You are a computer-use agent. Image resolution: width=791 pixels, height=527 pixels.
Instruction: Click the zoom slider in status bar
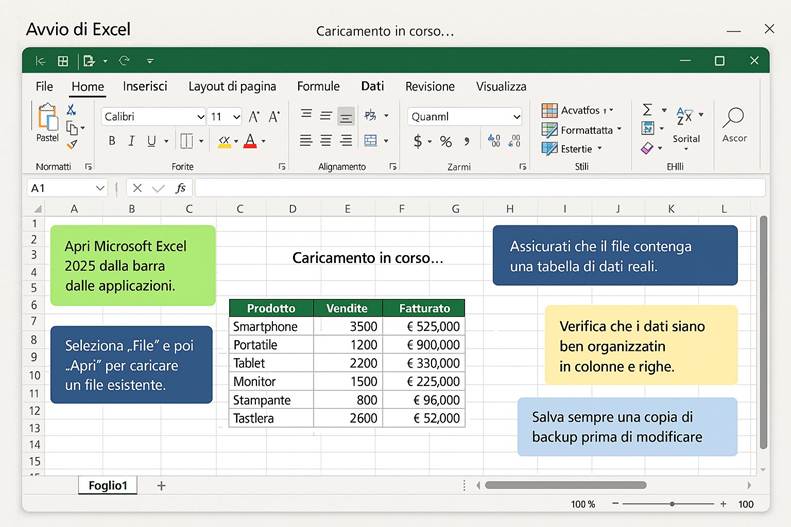tap(672, 504)
